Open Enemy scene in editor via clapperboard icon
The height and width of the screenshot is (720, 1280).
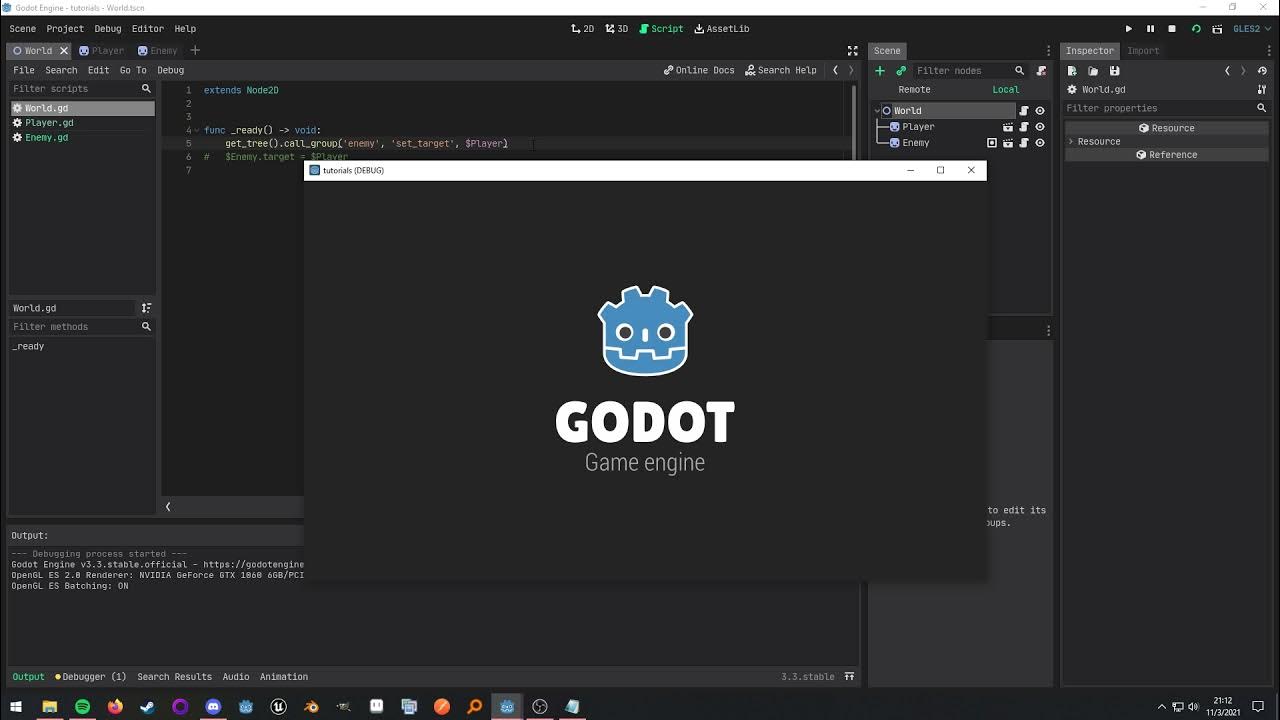pyautogui.click(x=1008, y=143)
